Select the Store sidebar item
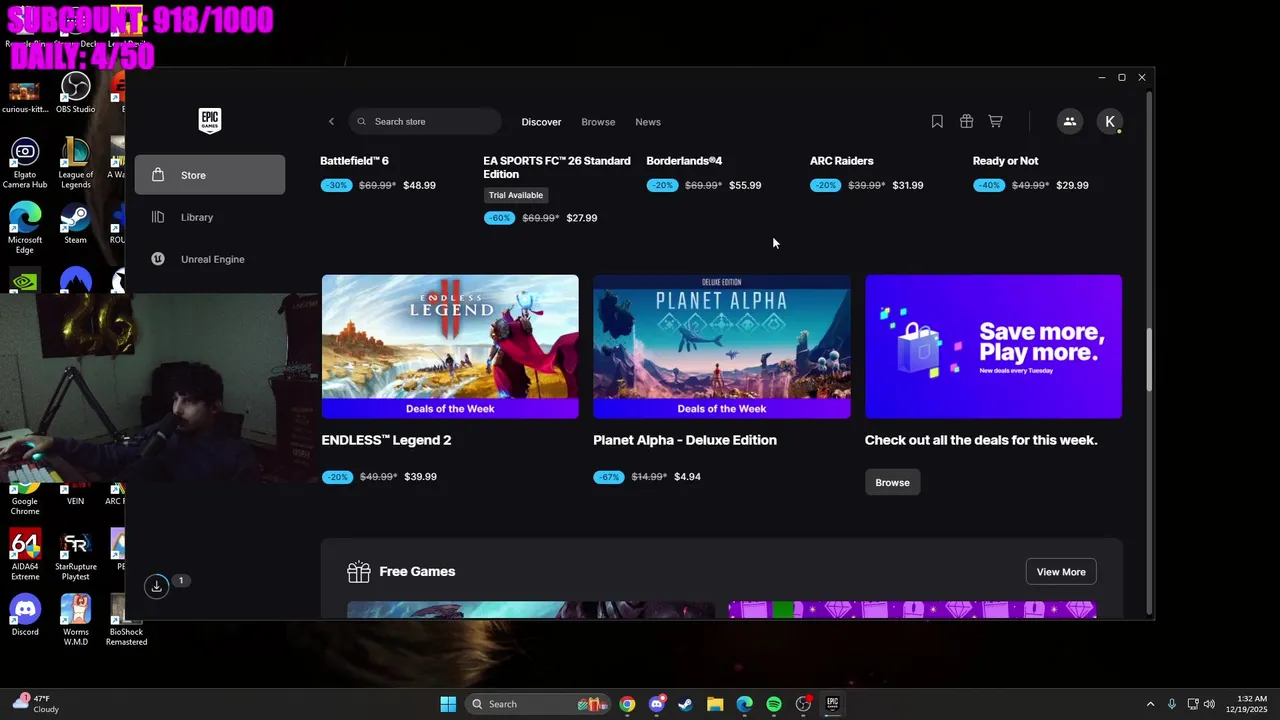Screen dimensions: 1280x720 point(210,175)
